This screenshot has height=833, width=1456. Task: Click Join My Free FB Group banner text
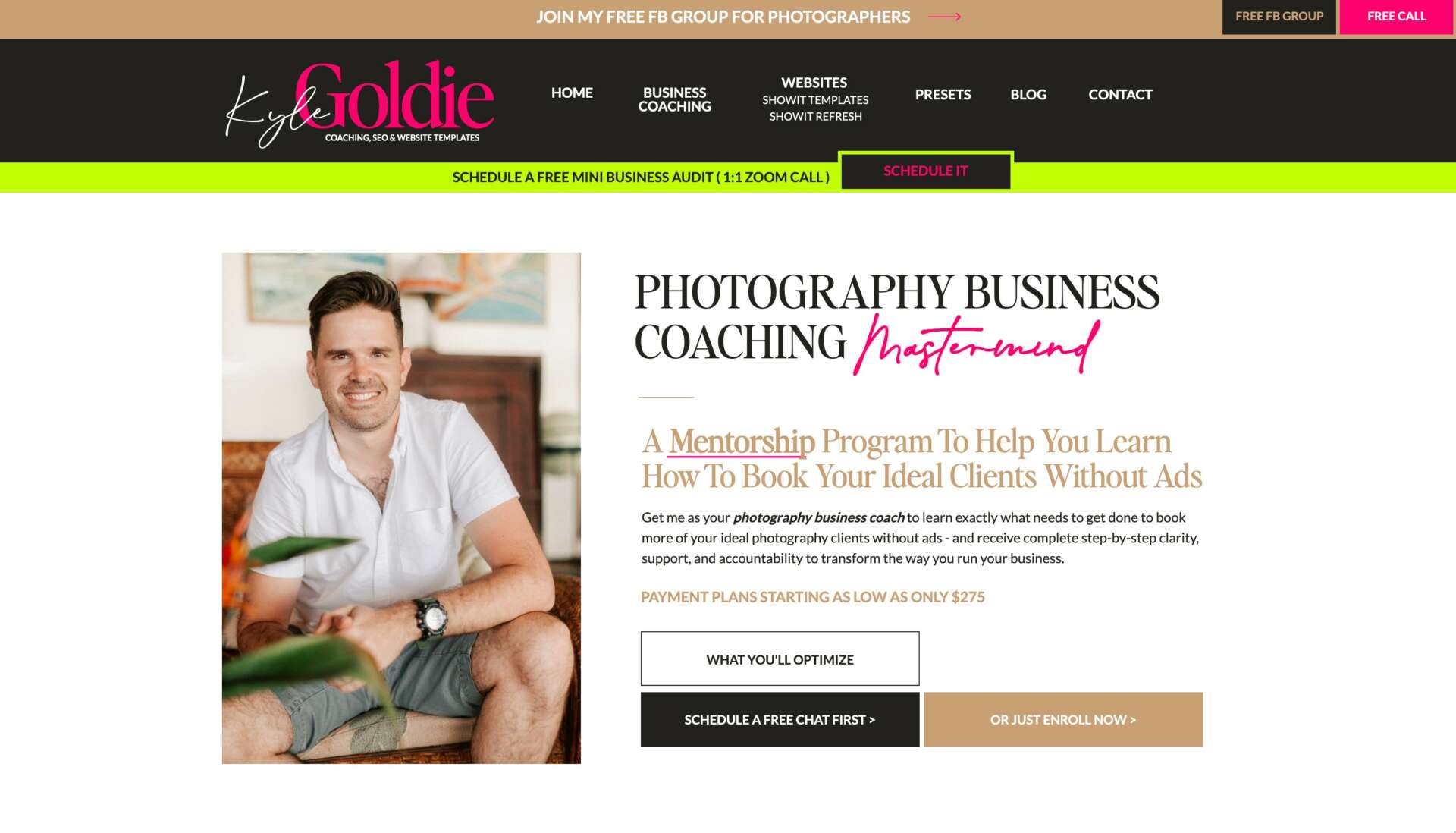click(723, 17)
